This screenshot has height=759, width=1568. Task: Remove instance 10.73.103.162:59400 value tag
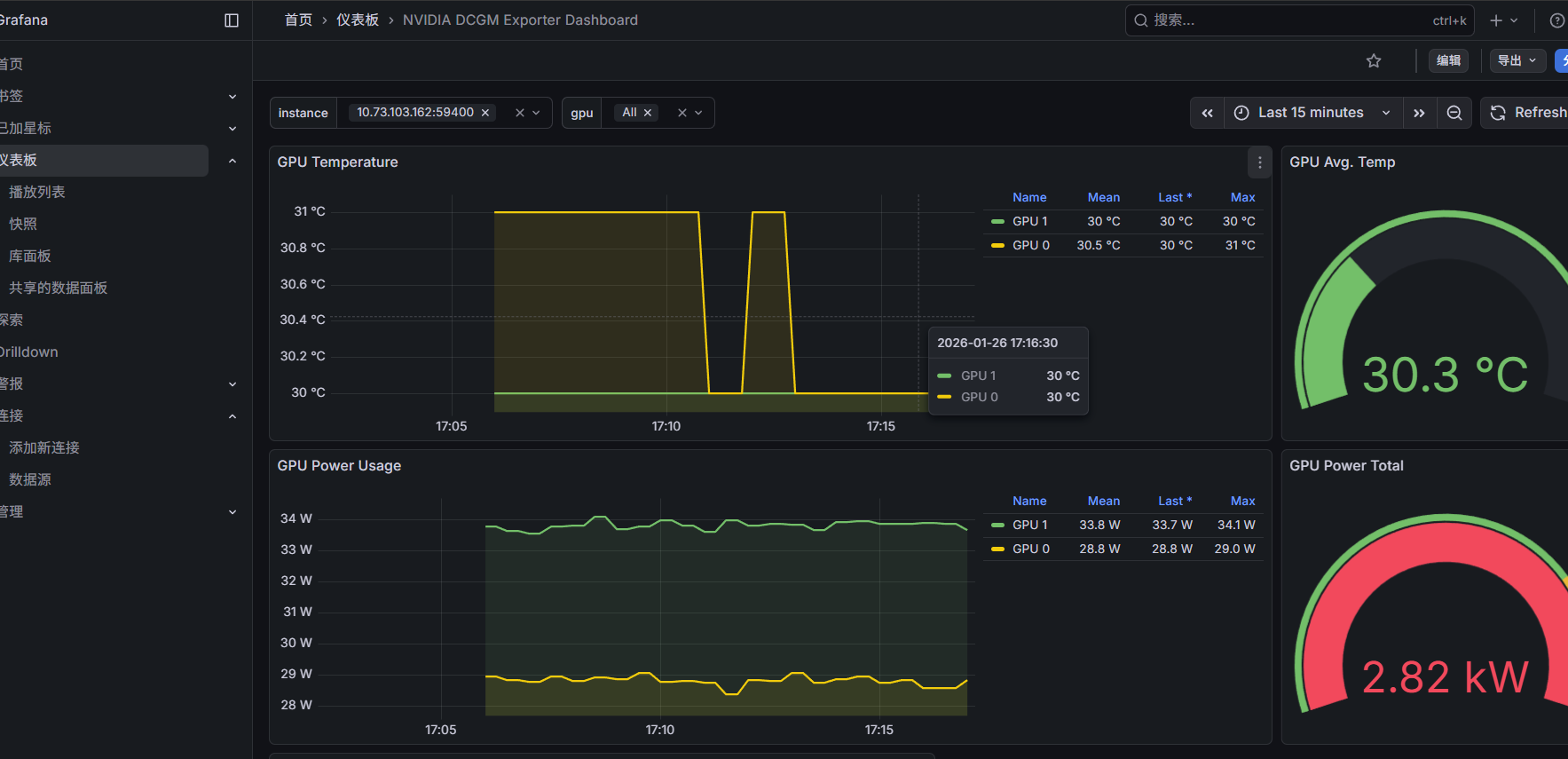(x=485, y=113)
